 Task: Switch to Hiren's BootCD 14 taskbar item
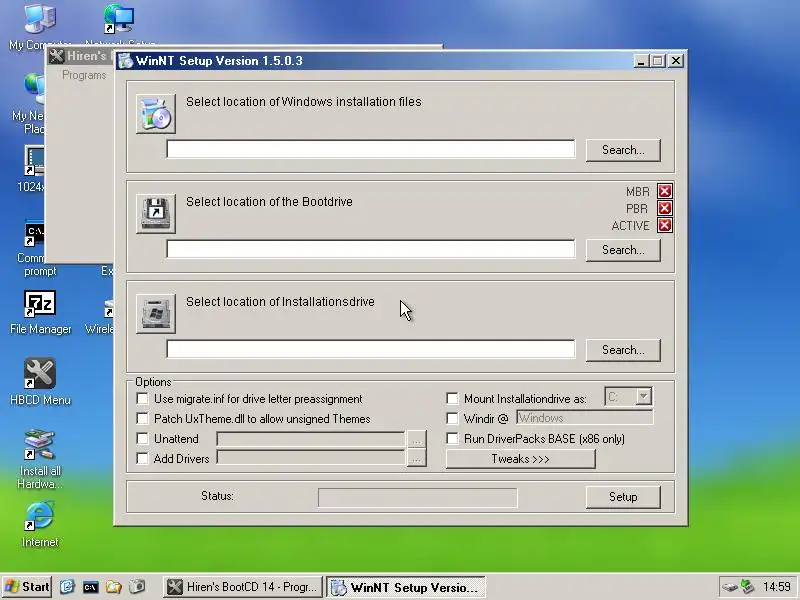tap(243, 587)
